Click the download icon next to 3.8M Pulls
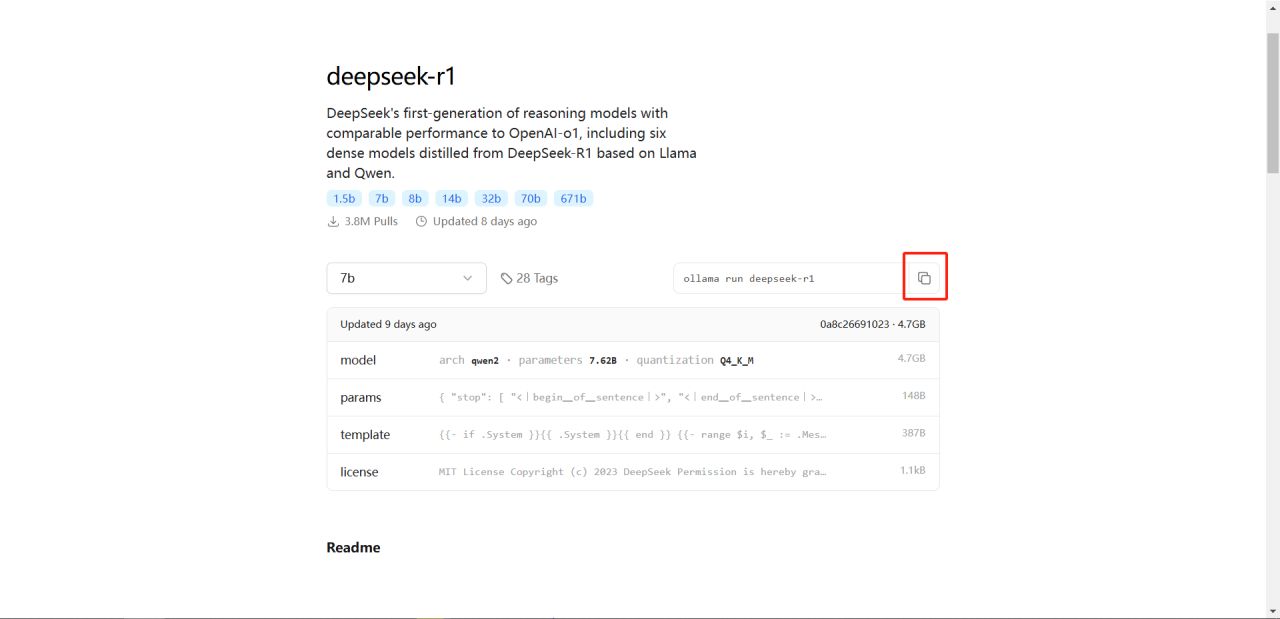Image resolution: width=1280 pixels, height=619 pixels. coord(333,221)
